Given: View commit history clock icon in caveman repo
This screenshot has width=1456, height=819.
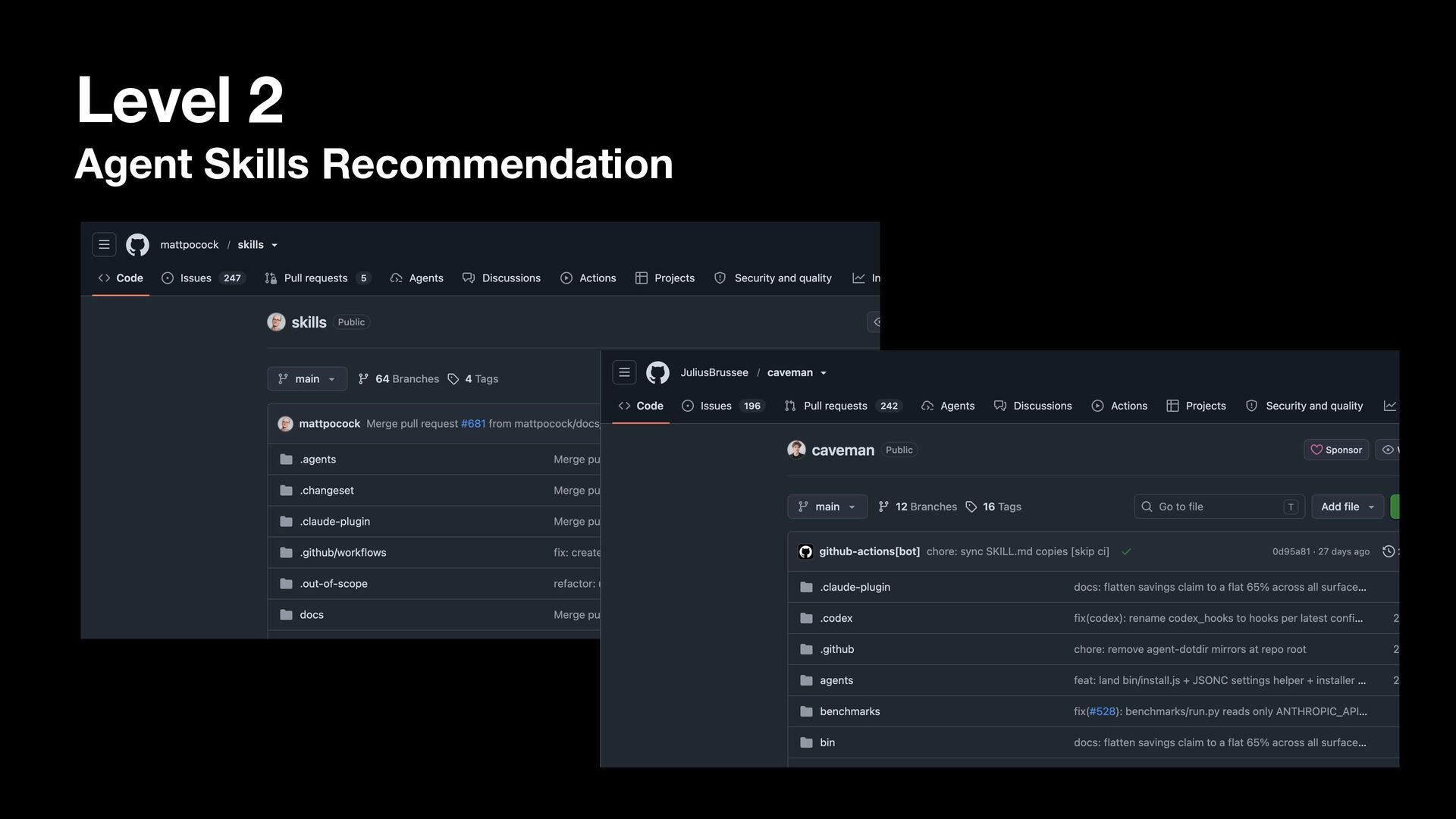Looking at the screenshot, I should click(1389, 551).
